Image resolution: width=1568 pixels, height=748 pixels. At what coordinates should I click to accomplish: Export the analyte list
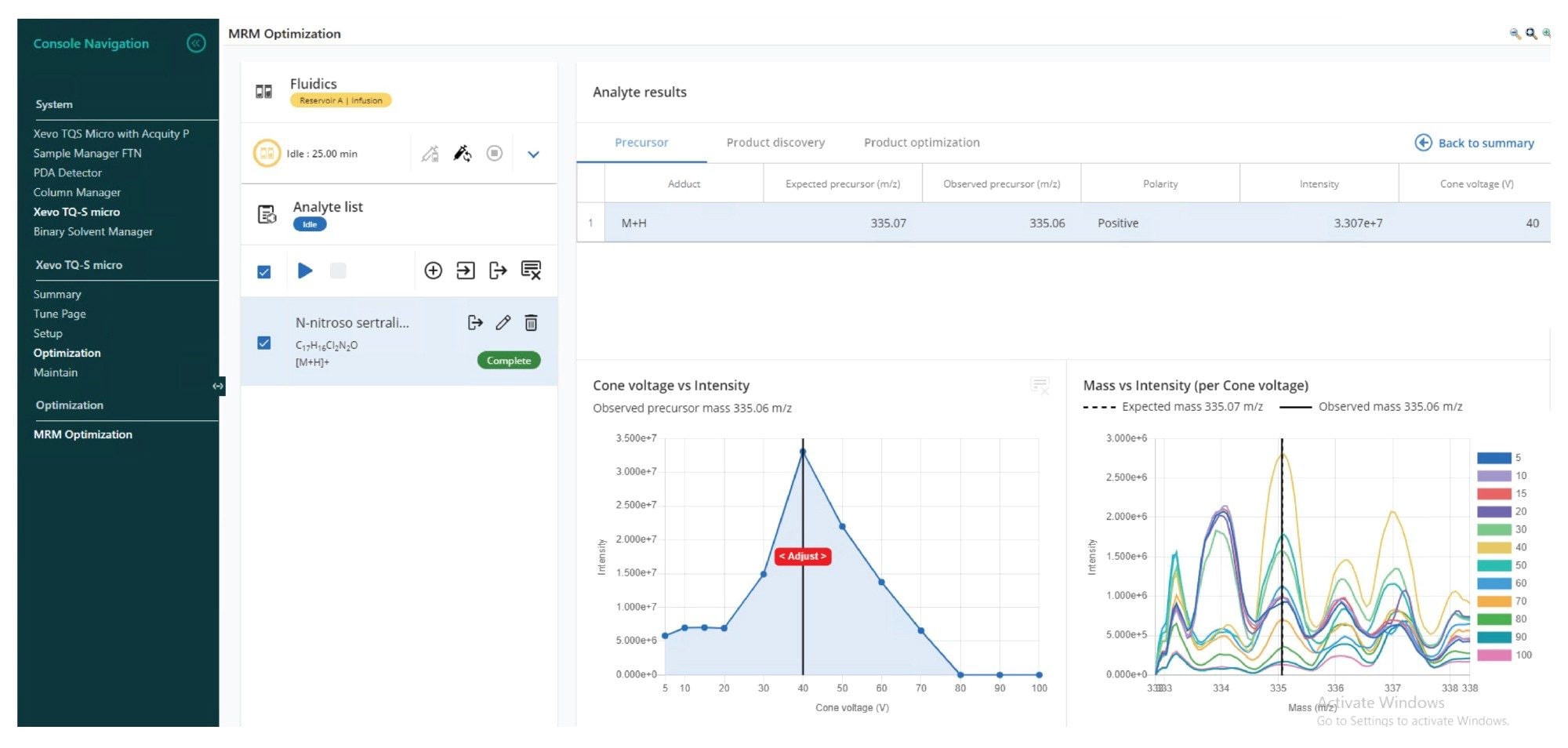point(498,271)
